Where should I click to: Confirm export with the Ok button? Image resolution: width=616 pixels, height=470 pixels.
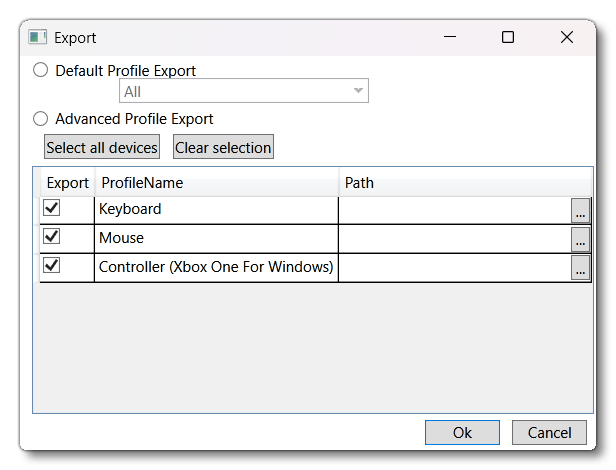point(462,432)
